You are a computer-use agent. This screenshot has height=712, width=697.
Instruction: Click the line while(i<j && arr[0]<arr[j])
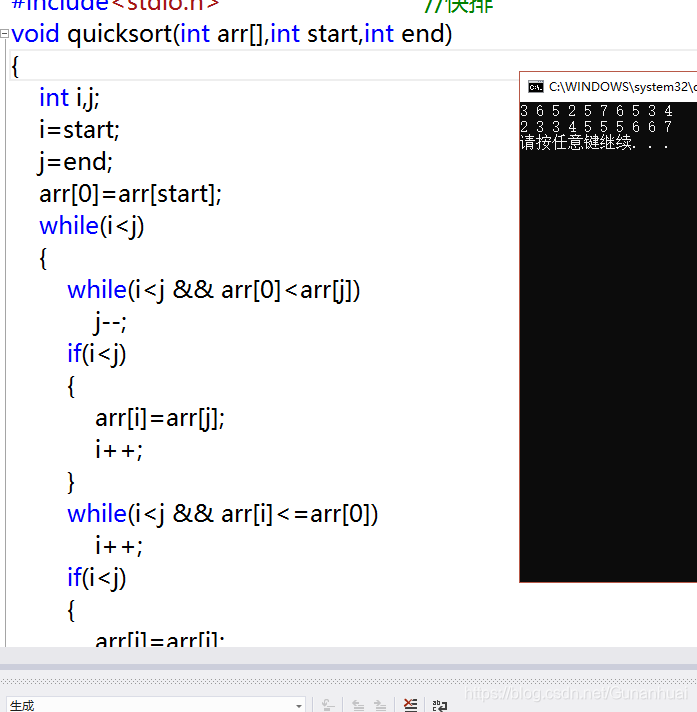(x=213, y=290)
